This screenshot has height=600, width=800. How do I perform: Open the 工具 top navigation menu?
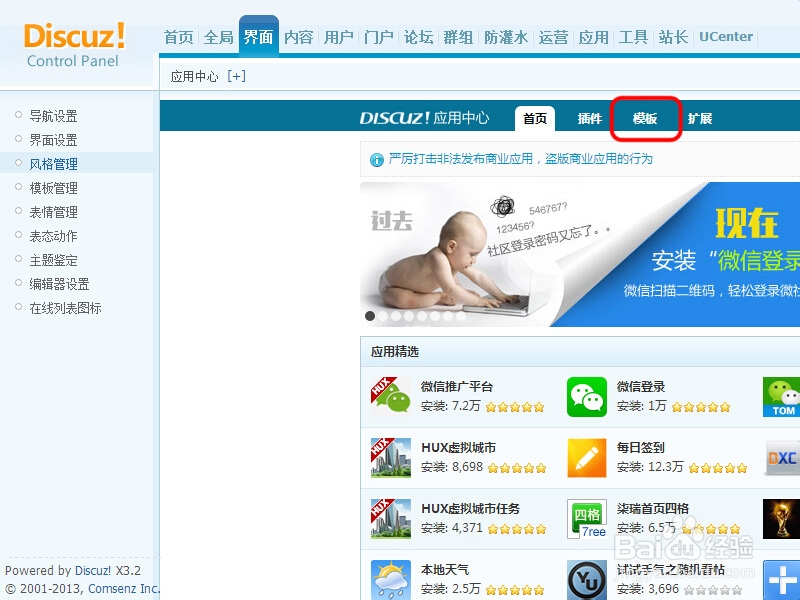pyautogui.click(x=633, y=37)
